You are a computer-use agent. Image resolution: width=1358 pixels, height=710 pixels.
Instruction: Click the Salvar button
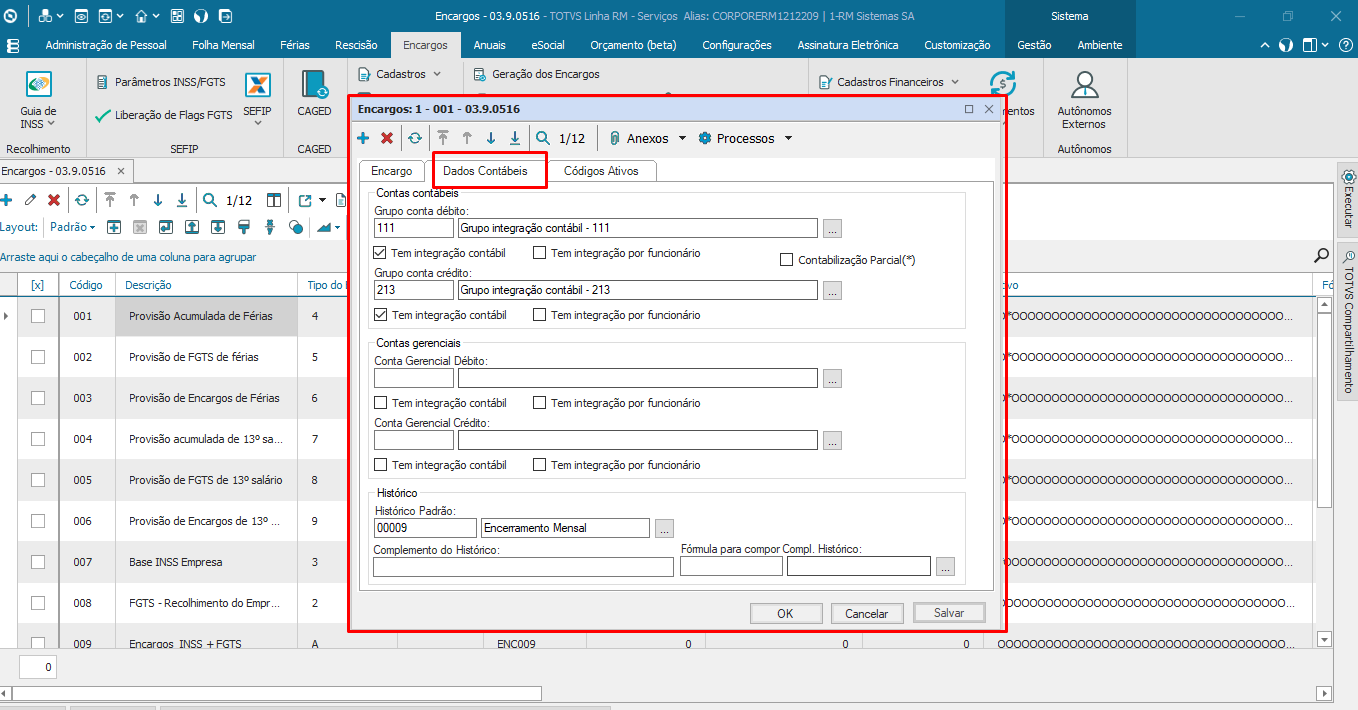tap(949, 613)
